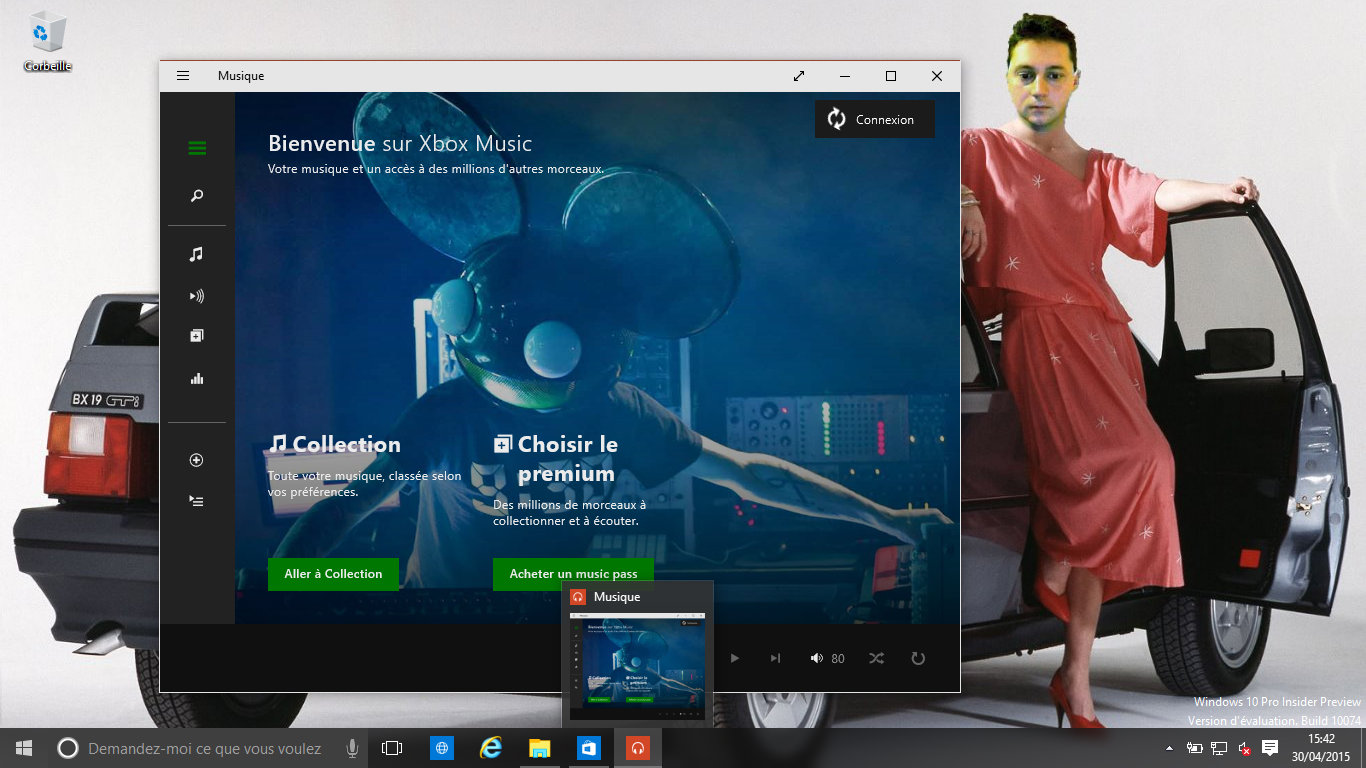Click the Radio speaker icon in sidebar
This screenshot has width=1366, height=768.
(197, 296)
